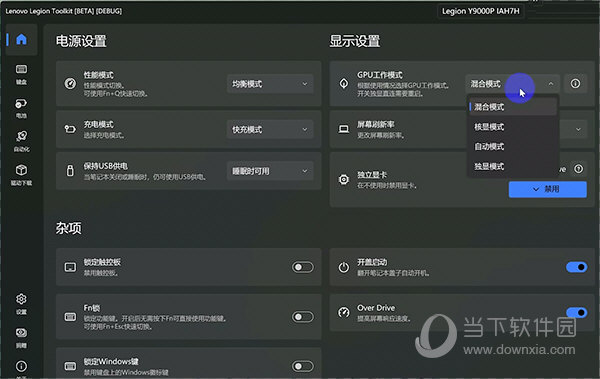600x379 pixels.
Task: Click the discrete GPU (独立显卡) chip icon
Action: [344, 179]
